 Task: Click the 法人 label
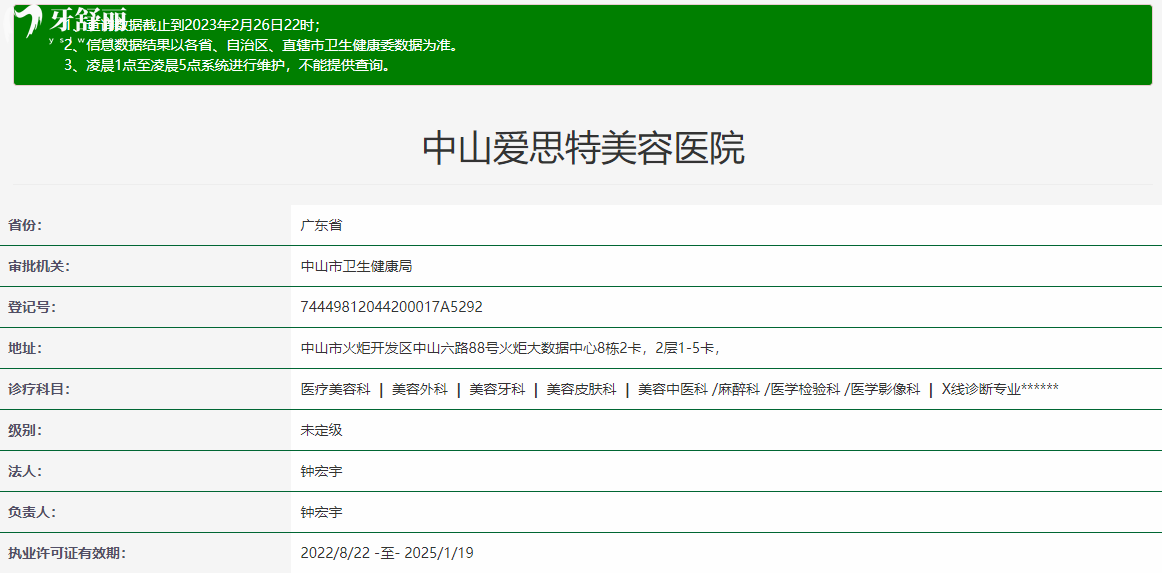point(25,471)
